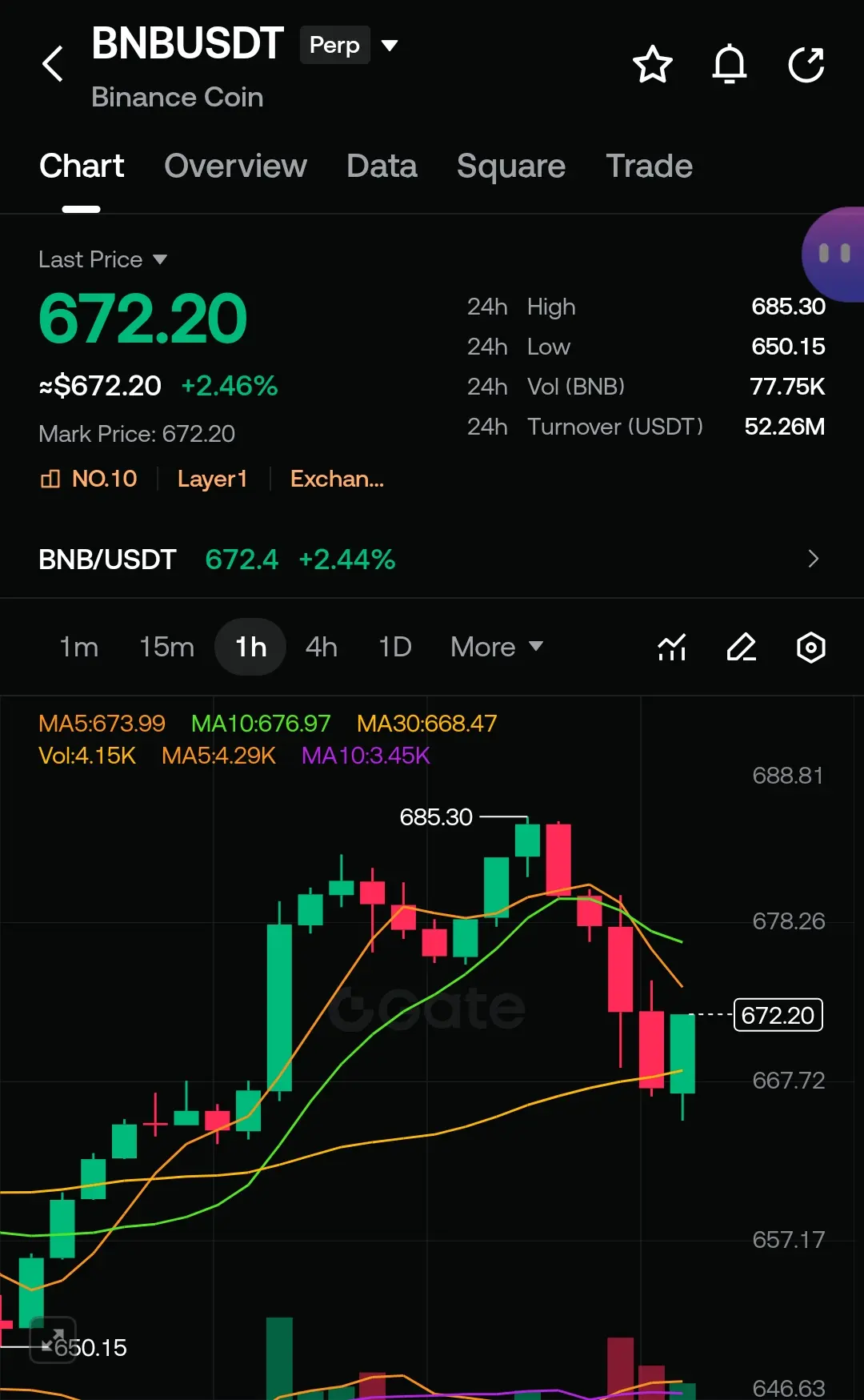Go back using the left arrow
This screenshot has height=1400, width=864.
pos(53,64)
